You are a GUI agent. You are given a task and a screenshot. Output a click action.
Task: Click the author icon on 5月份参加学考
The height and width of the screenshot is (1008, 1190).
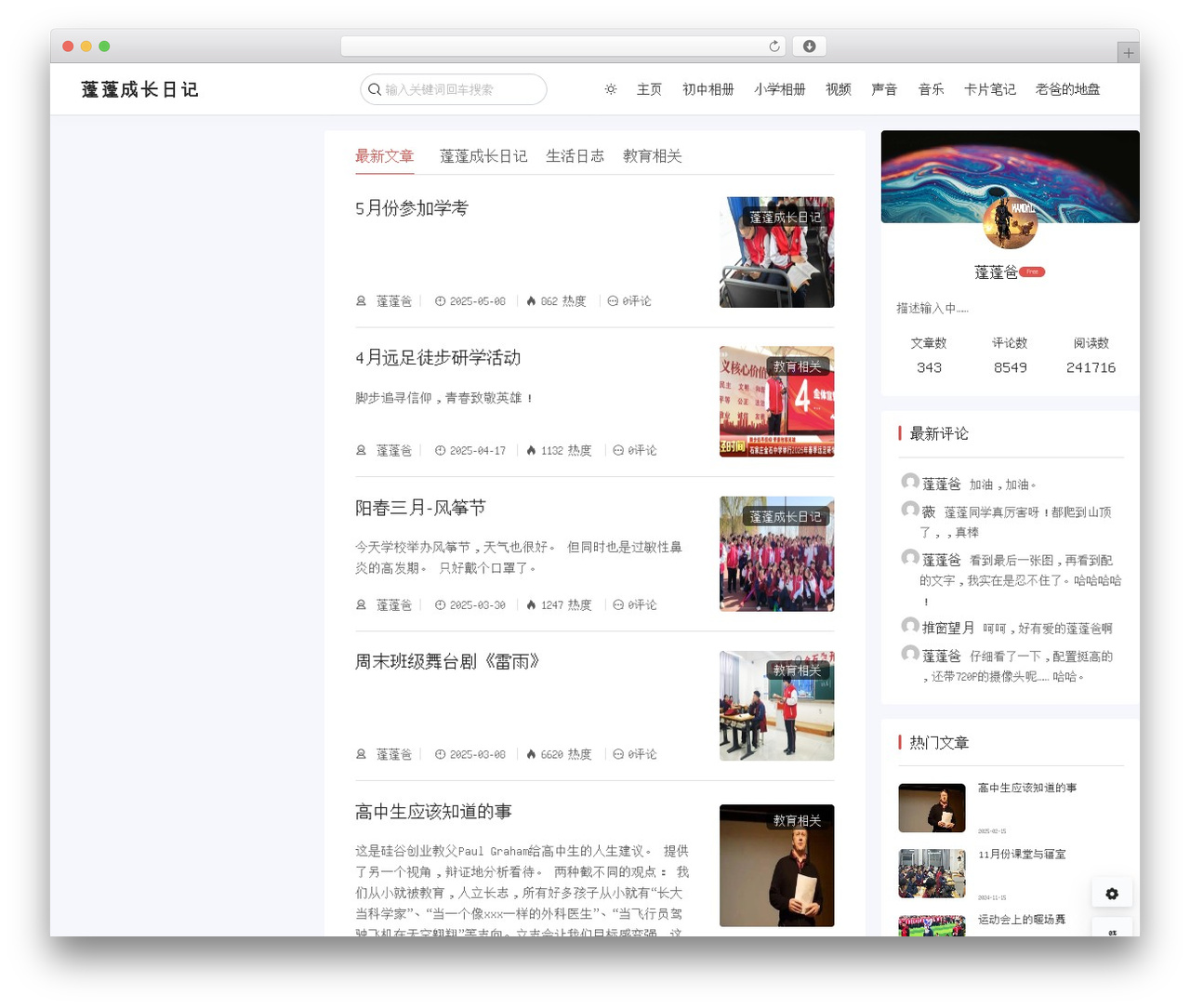click(361, 301)
